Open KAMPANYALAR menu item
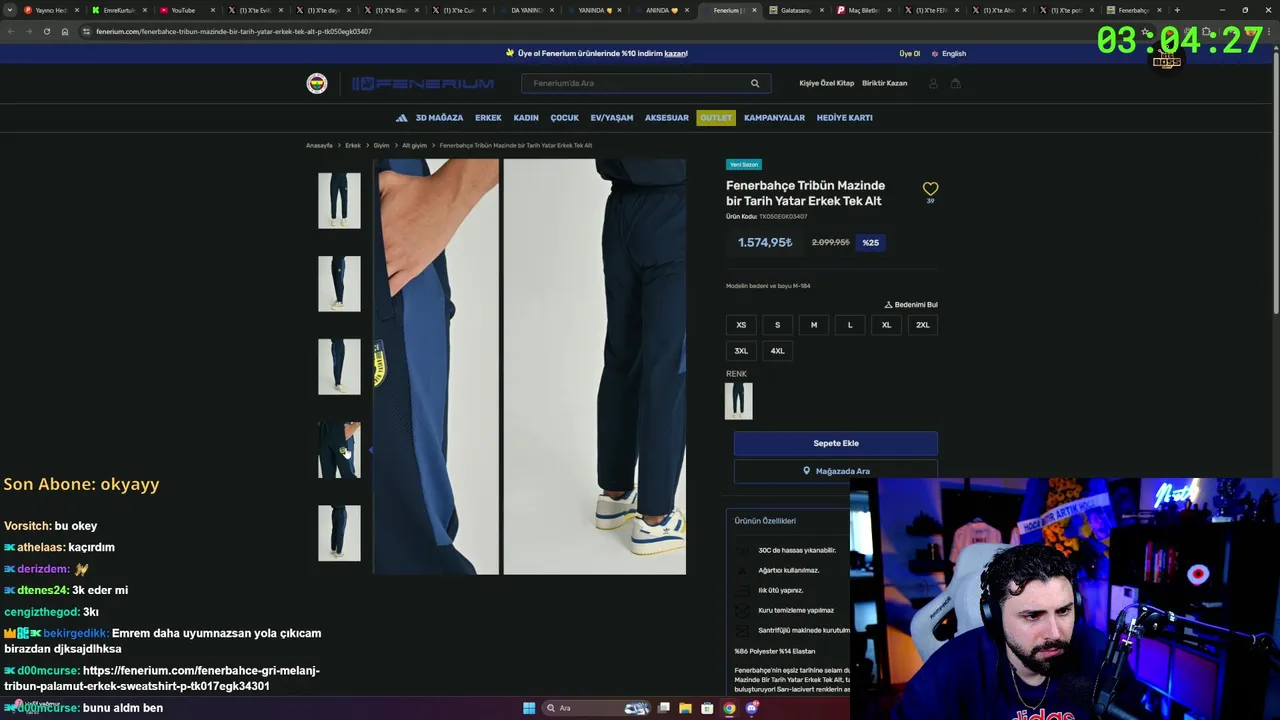This screenshot has width=1280, height=720. [774, 118]
